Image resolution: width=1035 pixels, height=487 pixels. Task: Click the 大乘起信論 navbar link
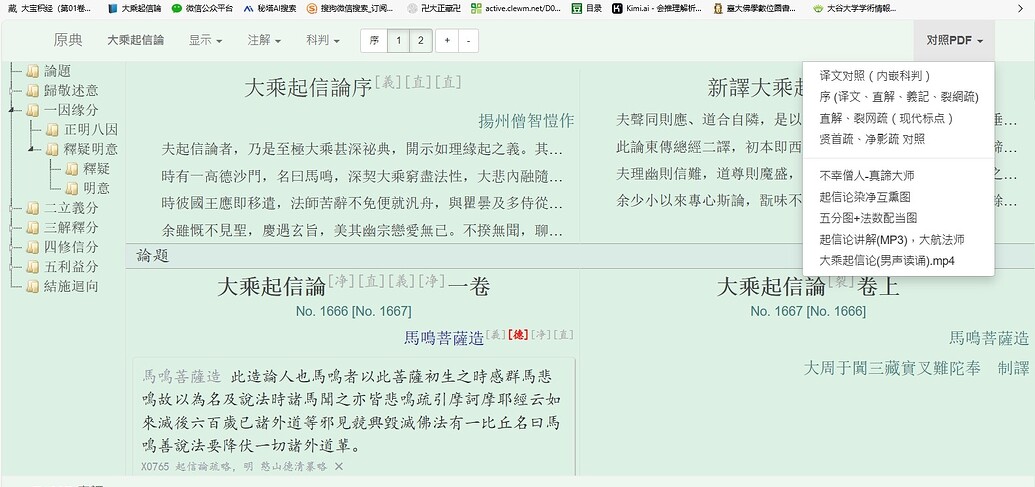(136, 40)
